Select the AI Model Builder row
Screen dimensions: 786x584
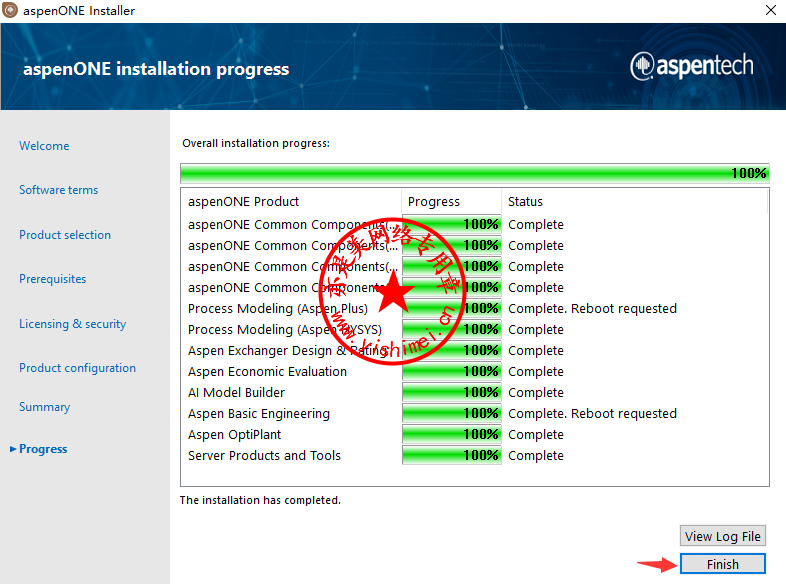(x=474, y=393)
